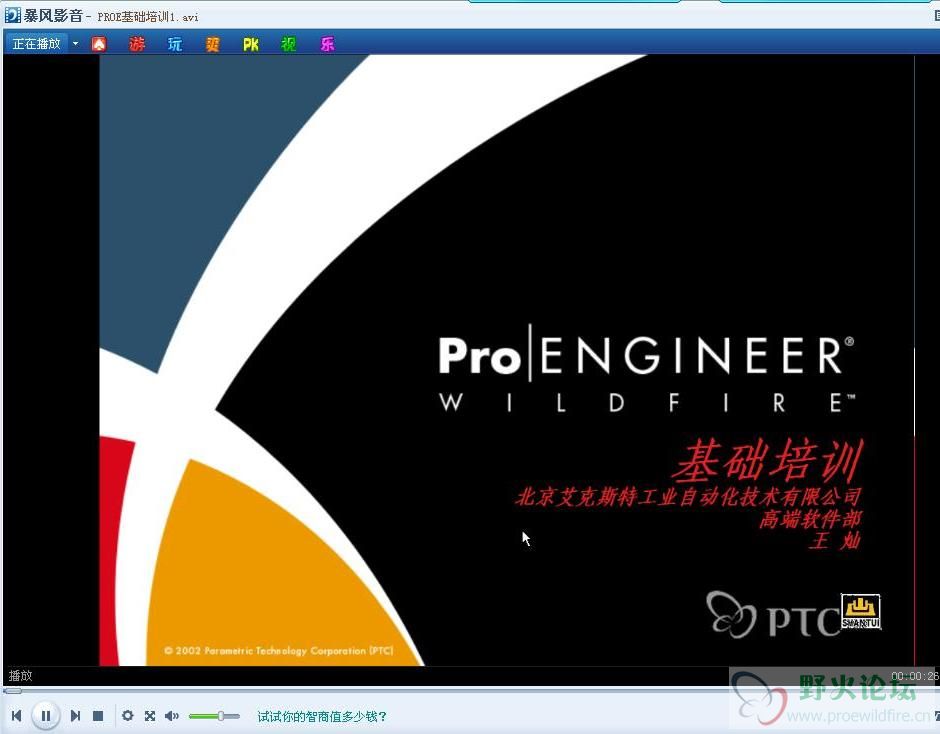
Task: Open the home icon in top toolbar
Action: click(99, 44)
